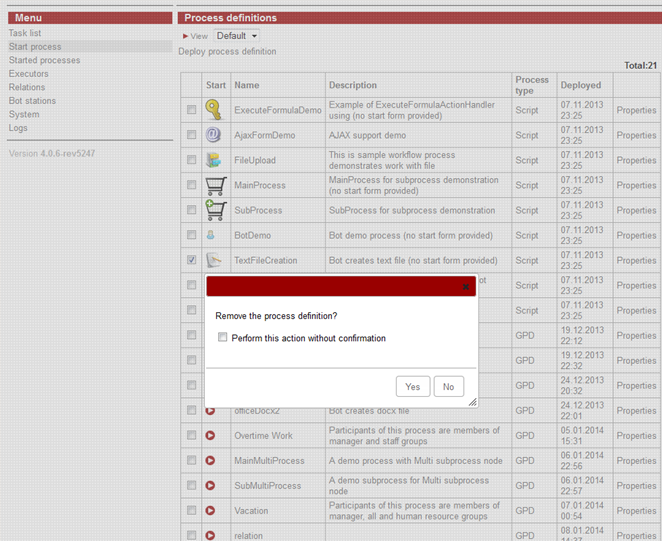The width and height of the screenshot is (662, 541).
Task: Go to Started processes menu item
Action: point(44,60)
